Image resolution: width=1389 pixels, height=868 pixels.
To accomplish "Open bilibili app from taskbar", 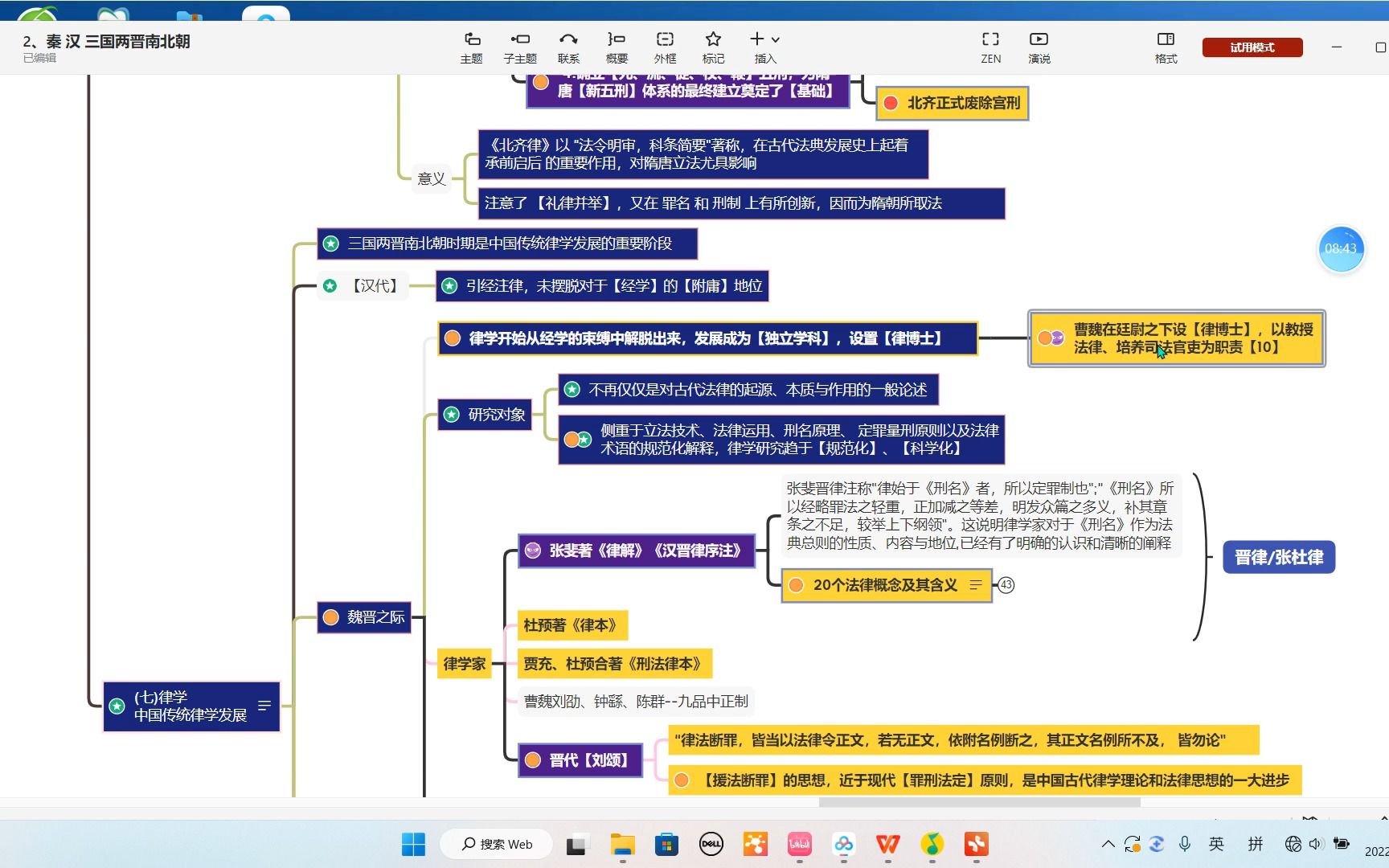I will [799, 844].
